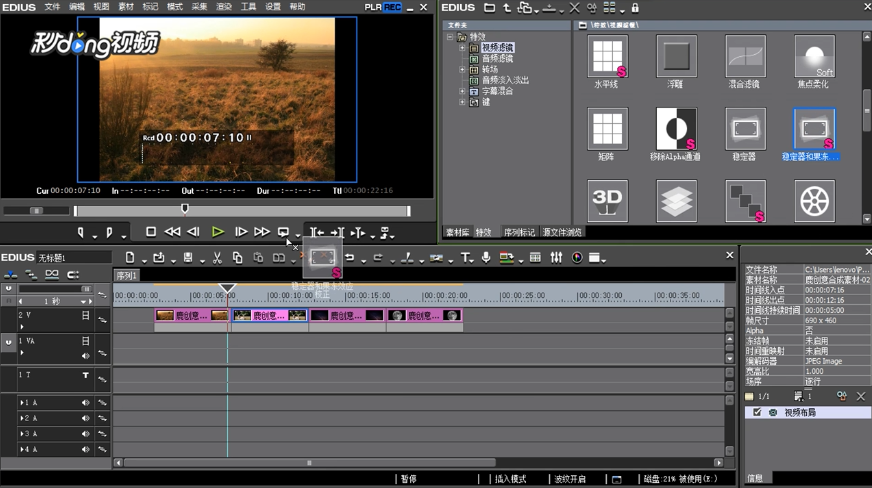Open the vectorscope color wheel icon
This screenshot has height=488, width=872.
point(577,257)
